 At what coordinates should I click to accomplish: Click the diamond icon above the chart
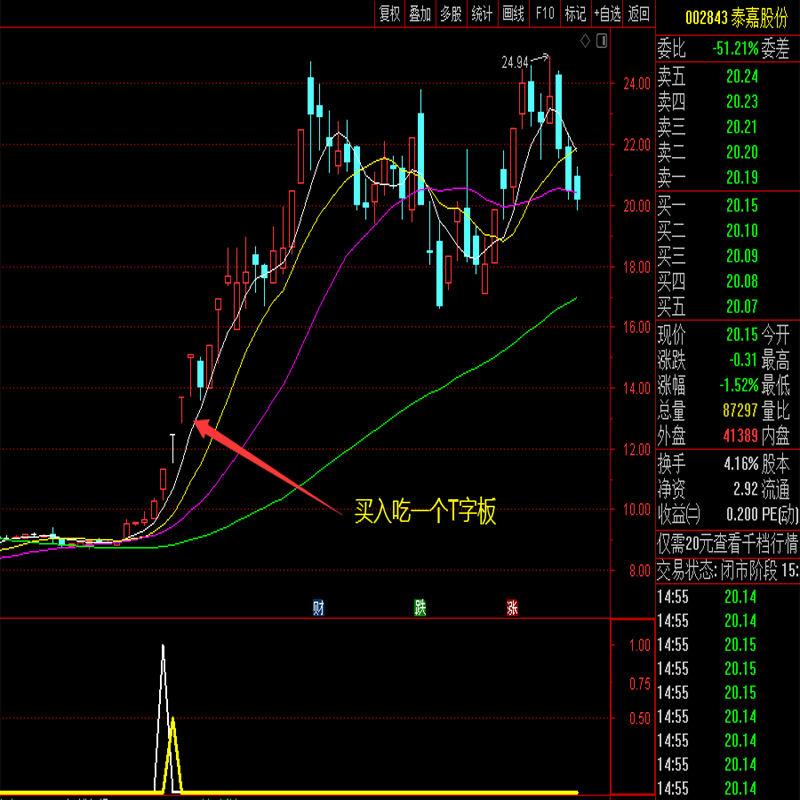tap(584, 41)
